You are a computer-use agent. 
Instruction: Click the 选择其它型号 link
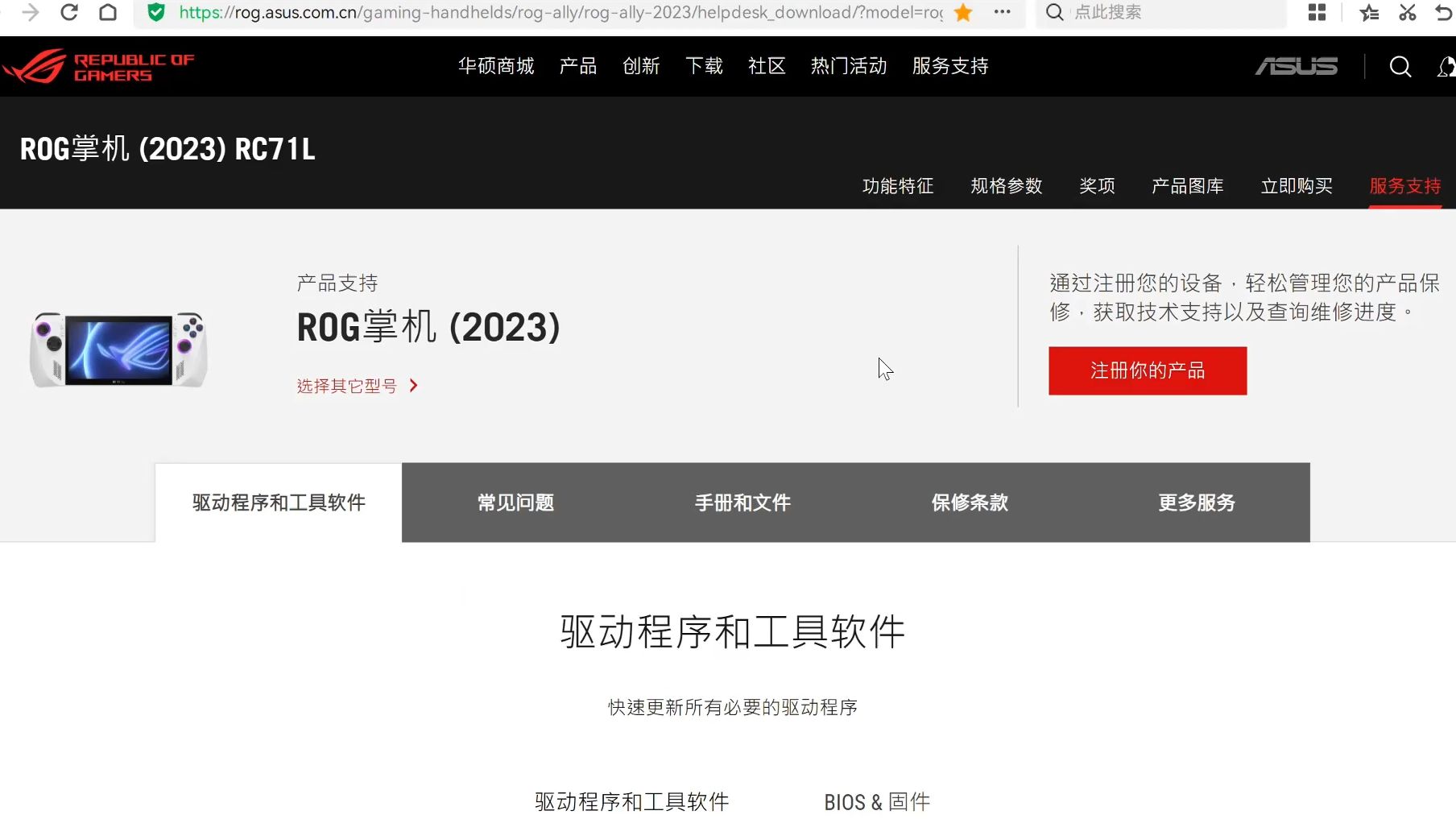tap(347, 386)
